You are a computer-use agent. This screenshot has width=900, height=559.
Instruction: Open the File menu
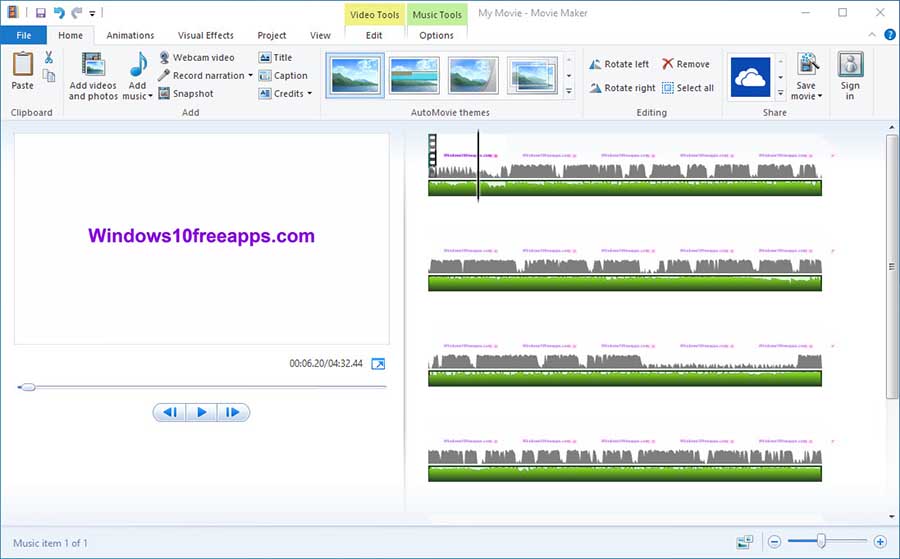point(24,35)
